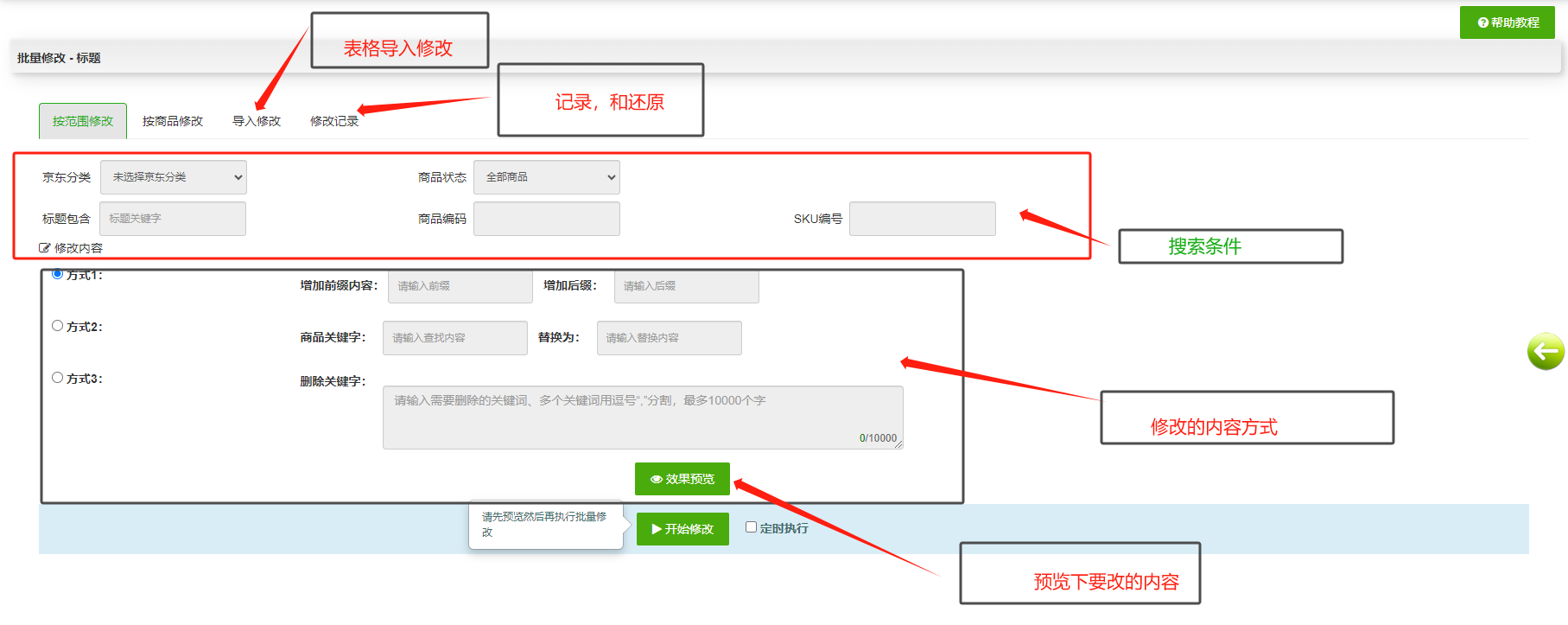Switch to the 按商品修改 tab
Image resolution: width=1568 pixels, height=625 pixels.
click(173, 121)
